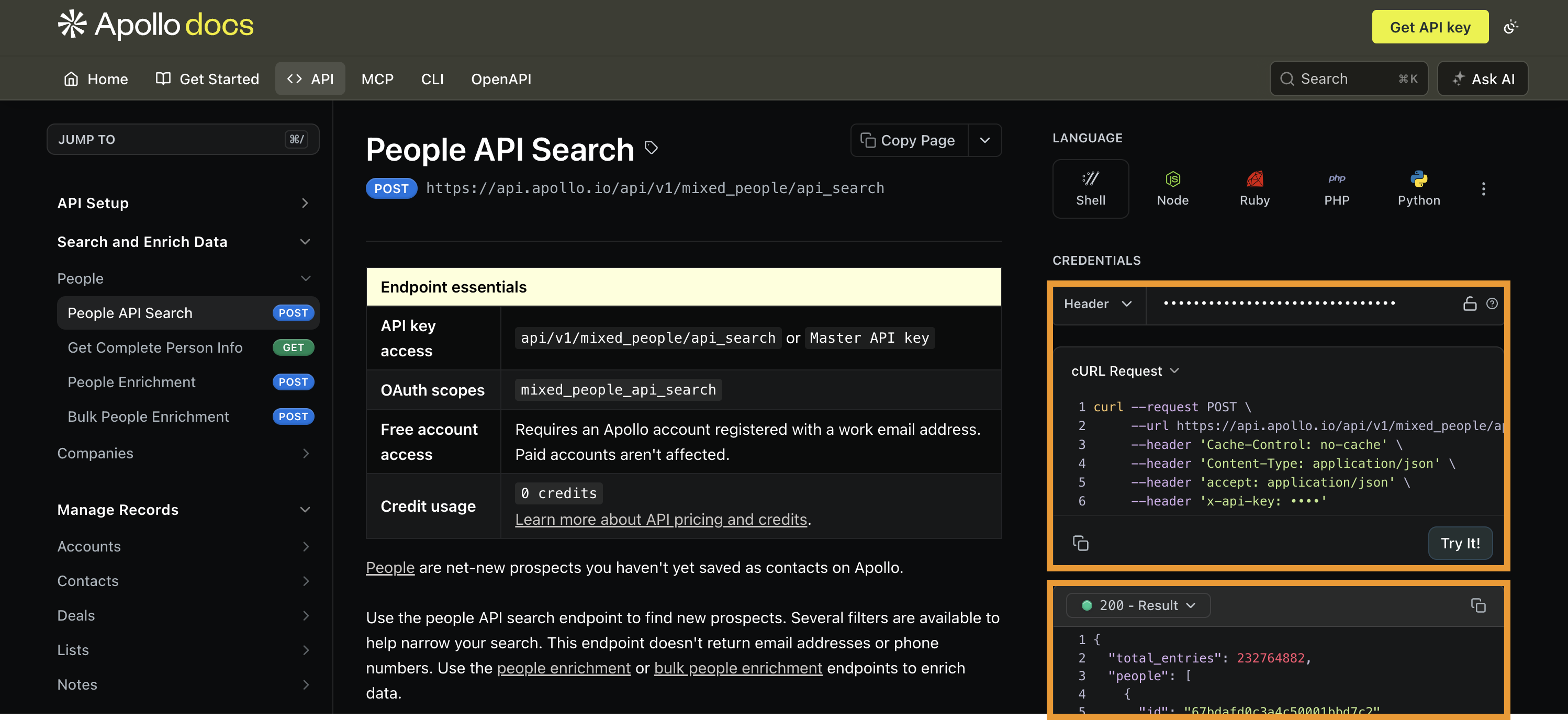Expand the Accounts subsection

pyautogui.click(x=183, y=547)
